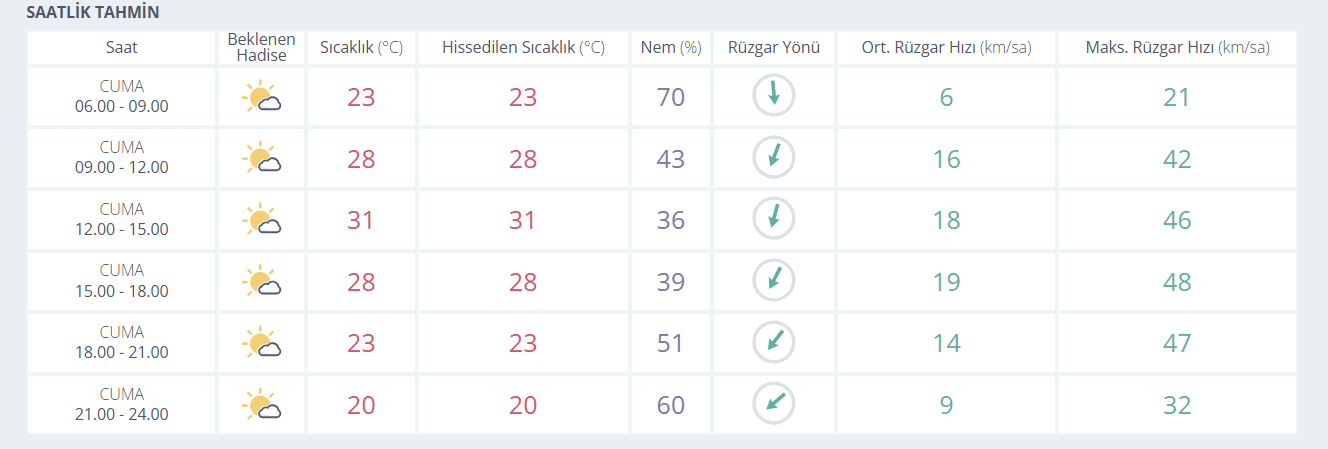1328x449 pixels.
Task: Click the SAATLİK TAHMİN heading
Action: click(x=93, y=13)
